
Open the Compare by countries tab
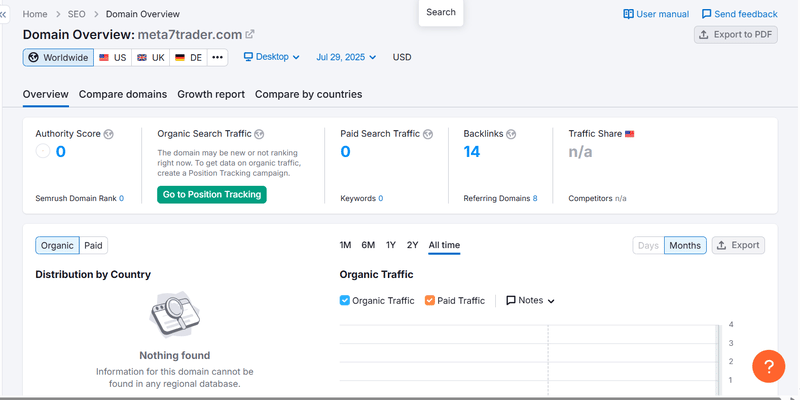click(x=309, y=94)
